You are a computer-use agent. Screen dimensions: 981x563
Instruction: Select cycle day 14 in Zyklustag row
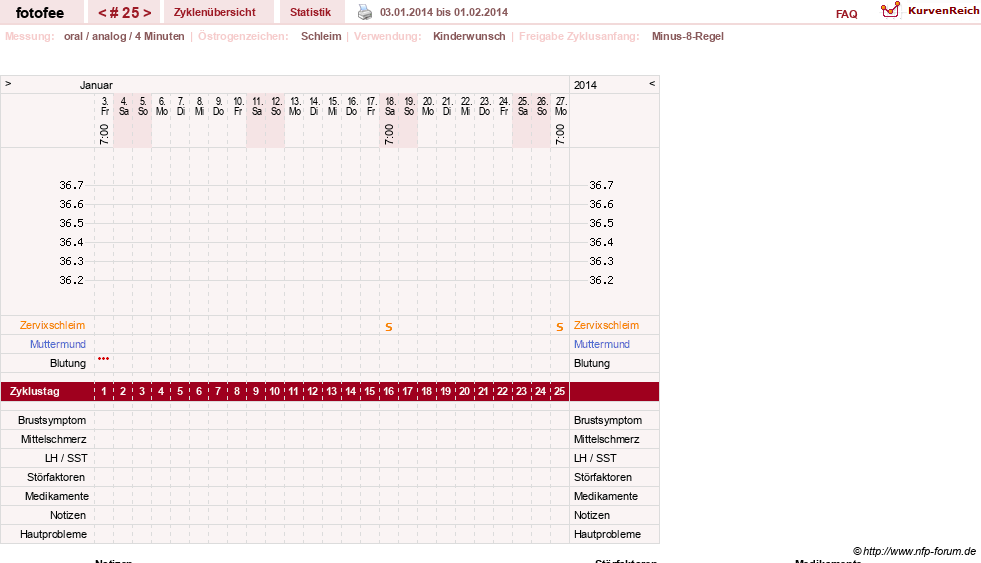pos(350,392)
